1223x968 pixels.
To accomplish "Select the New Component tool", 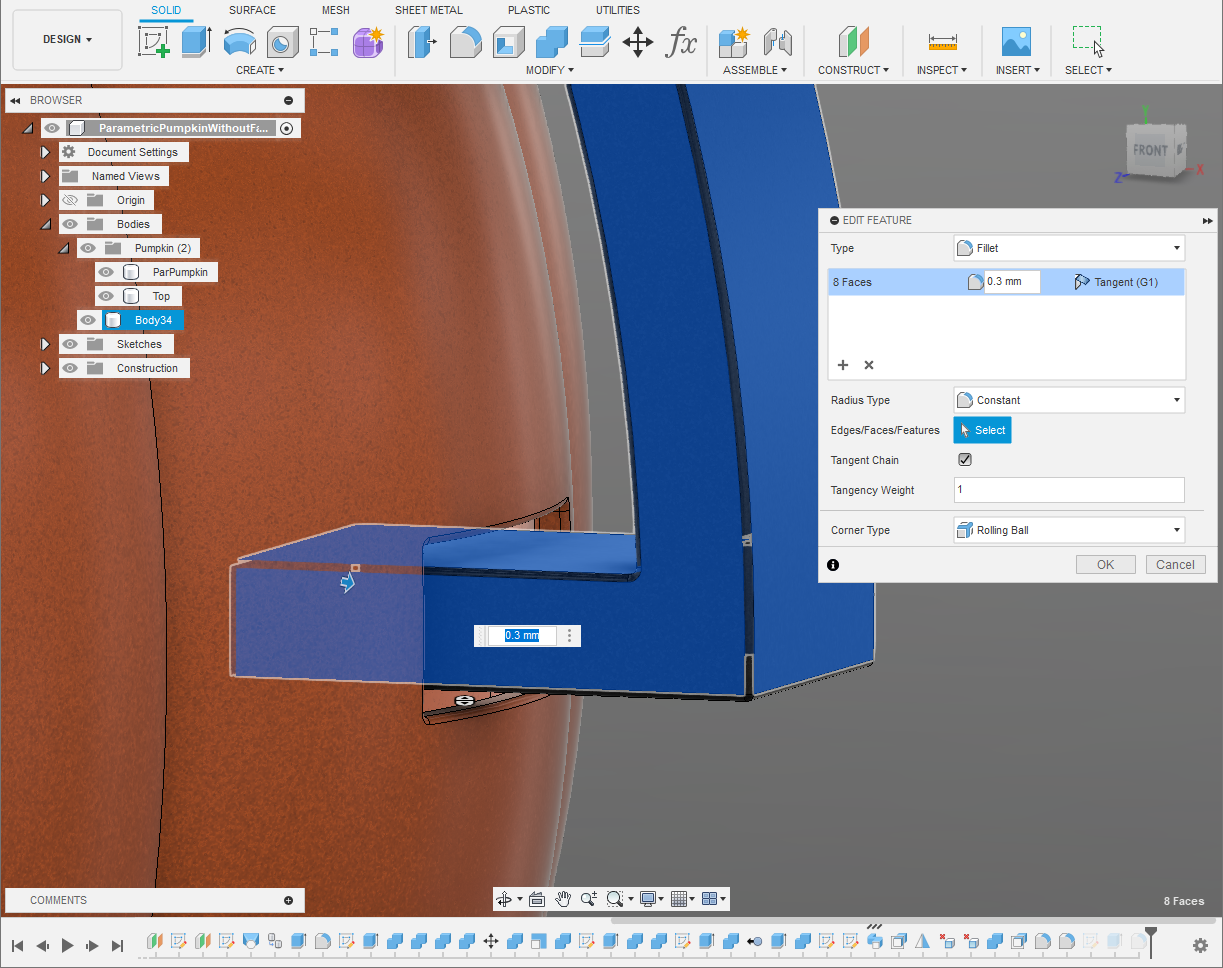I will click(734, 42).
